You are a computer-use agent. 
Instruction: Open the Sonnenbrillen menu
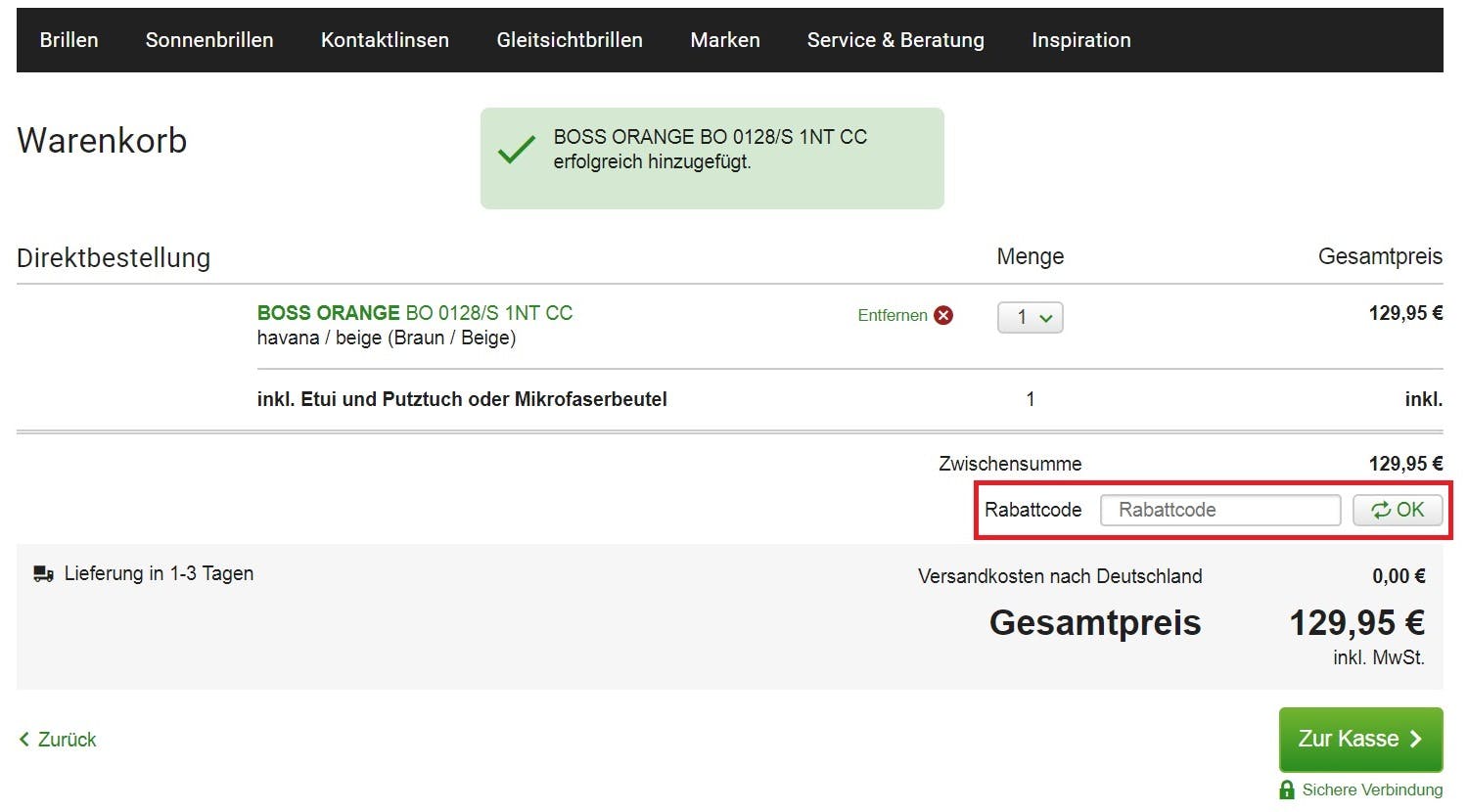point(209,40)
